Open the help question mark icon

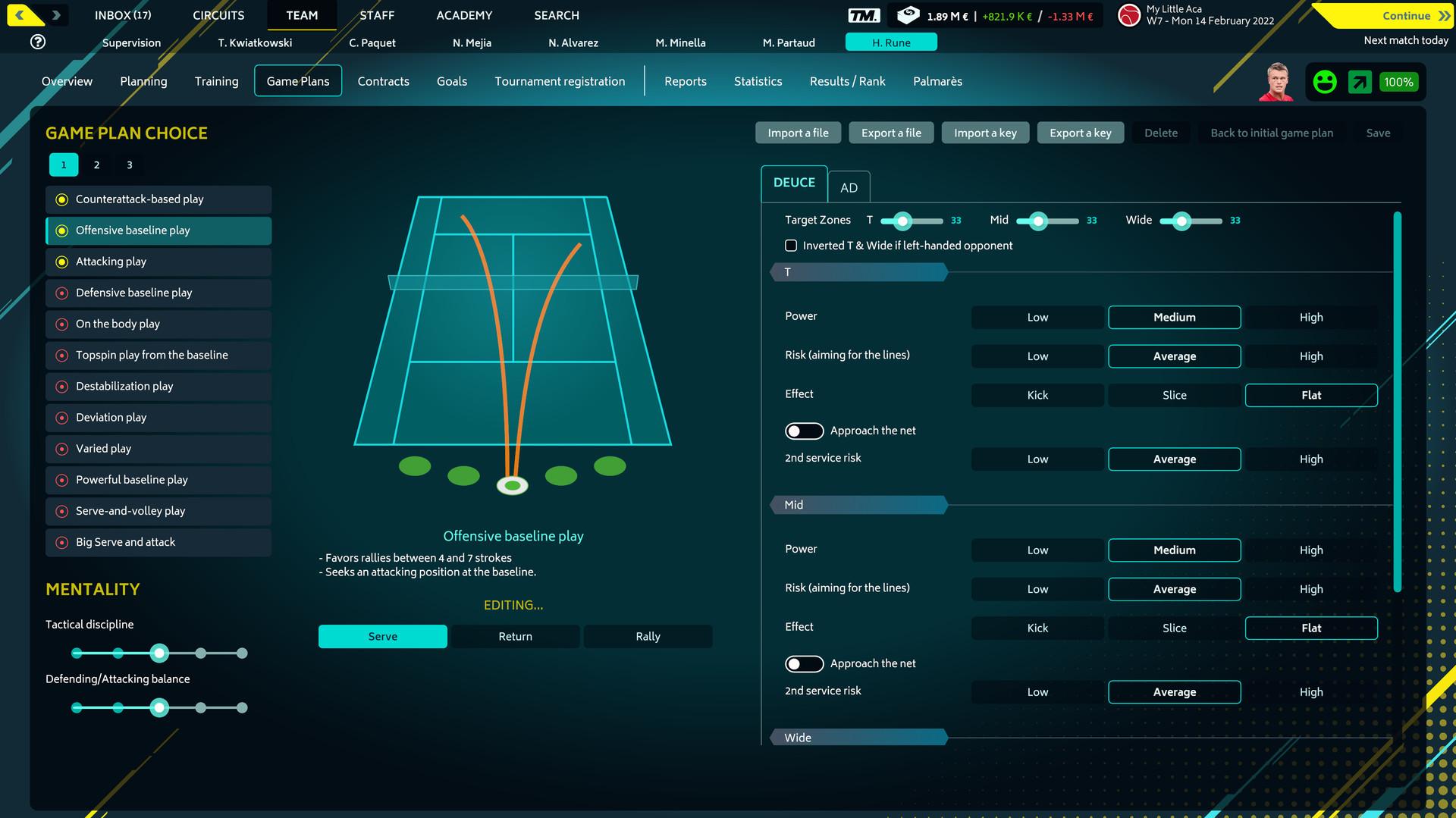tap(37, 42)
